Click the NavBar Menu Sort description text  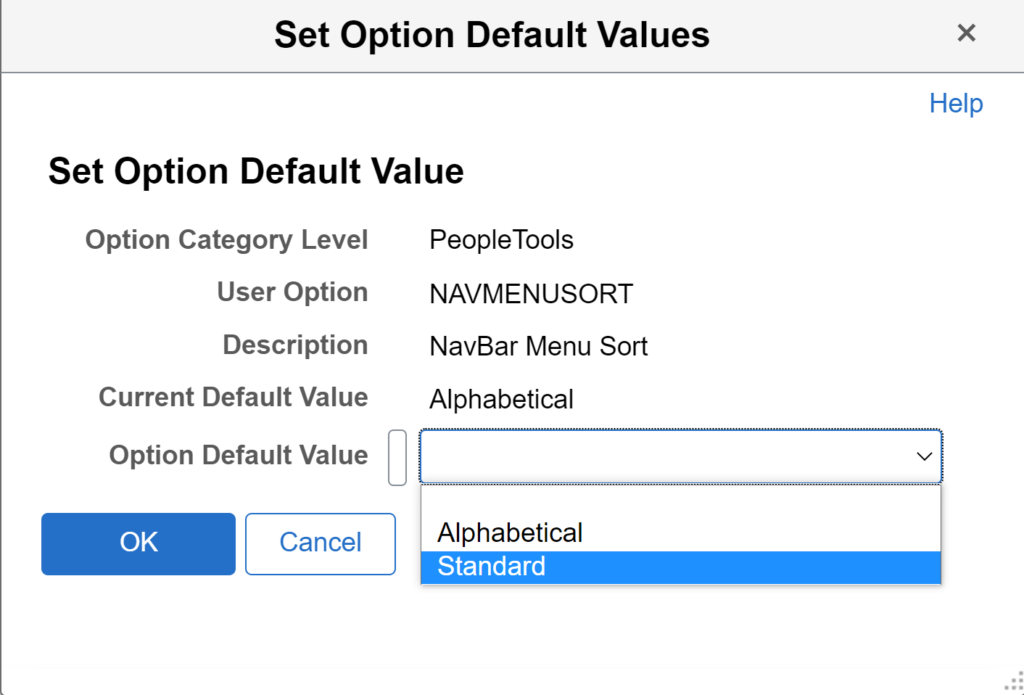pos(539,347)
